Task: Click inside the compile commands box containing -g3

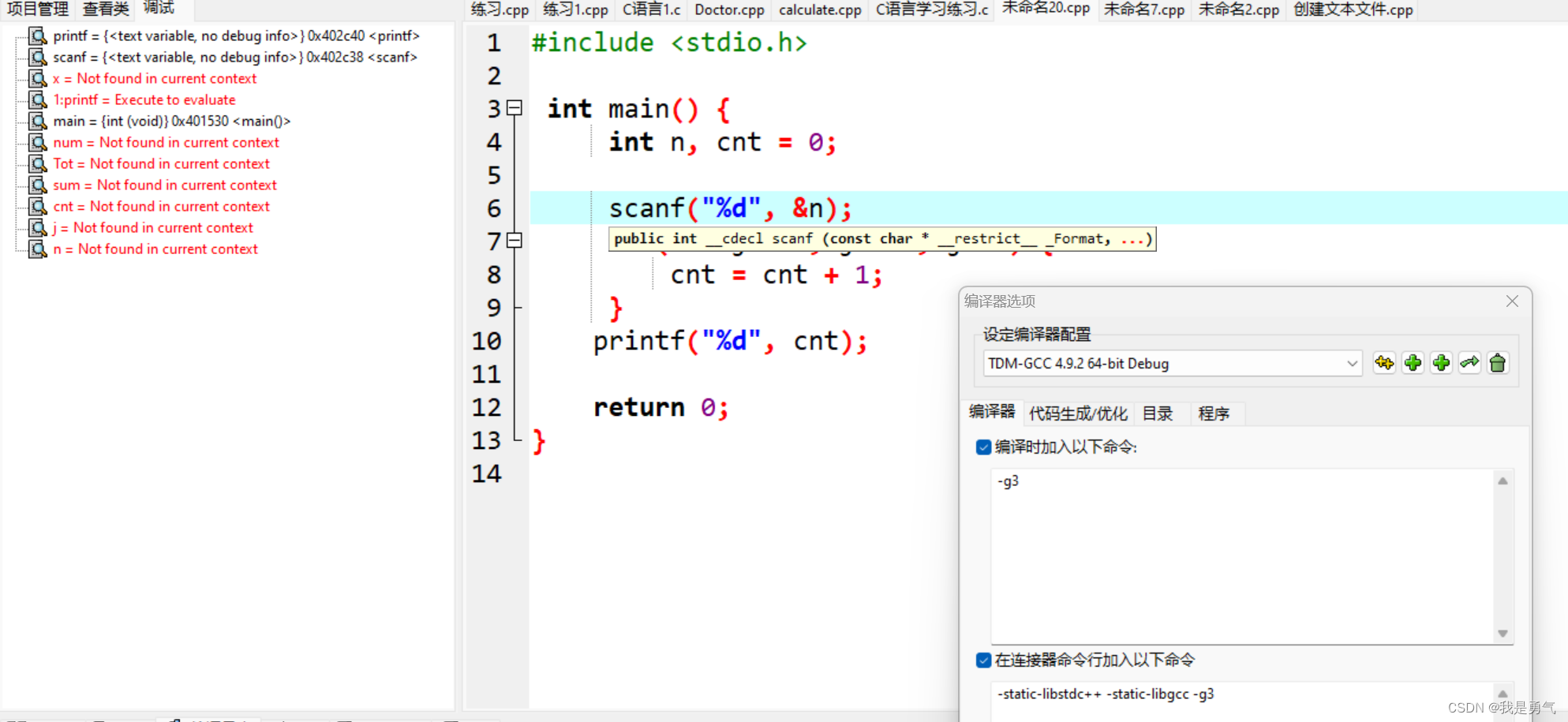Action: 1242,556
